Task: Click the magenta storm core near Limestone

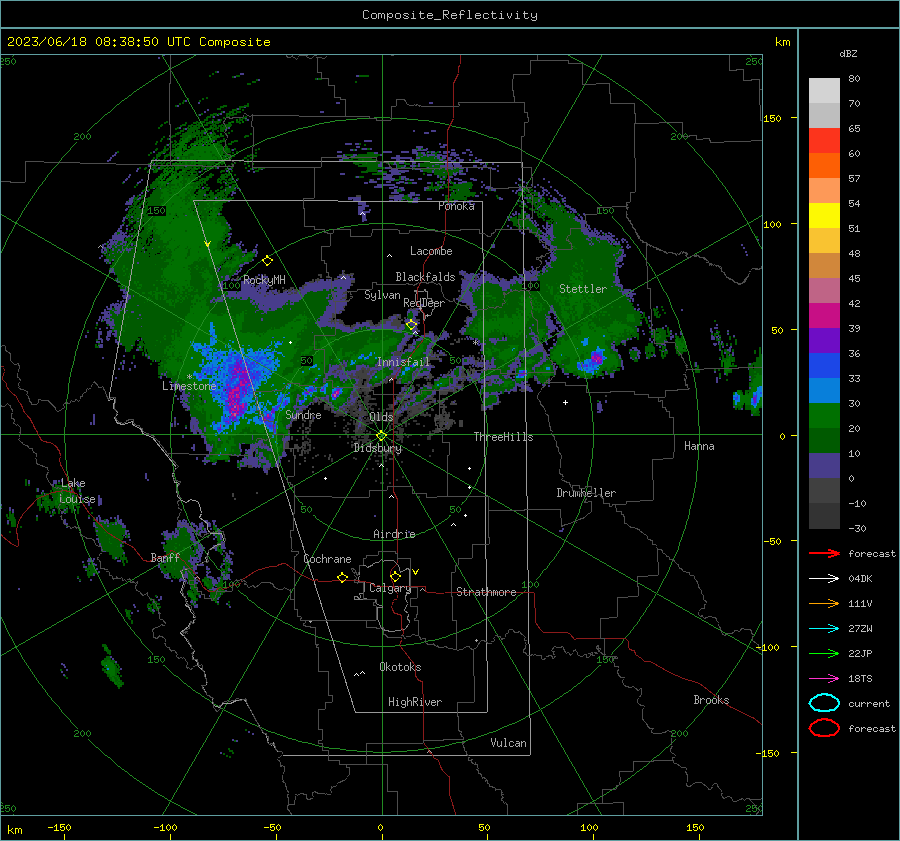Action: [235, 393]
